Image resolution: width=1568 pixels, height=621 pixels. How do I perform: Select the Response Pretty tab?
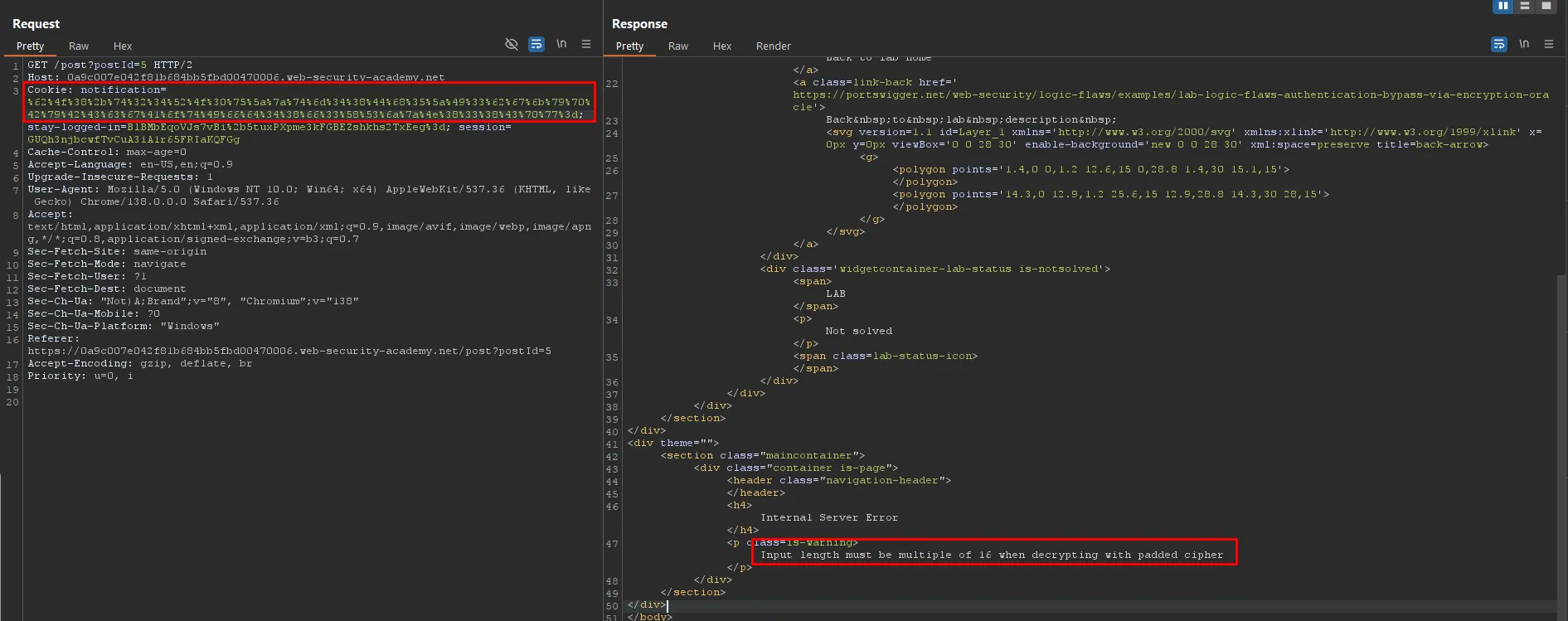pyautogui.click(x=629, y=46)
